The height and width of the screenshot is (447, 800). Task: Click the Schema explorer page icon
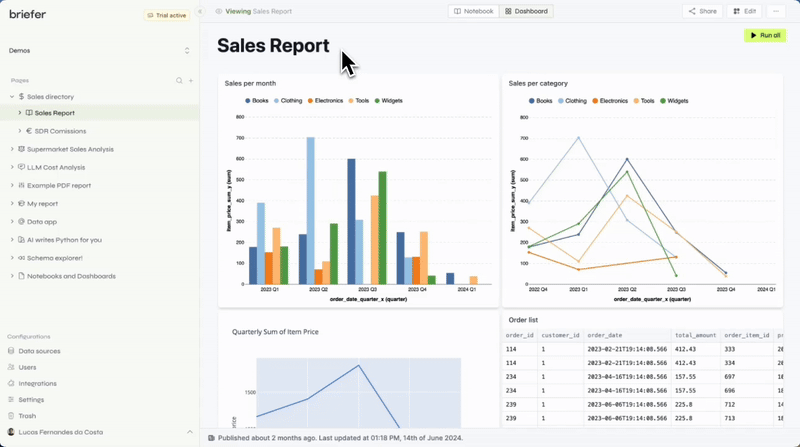[21, 258]
